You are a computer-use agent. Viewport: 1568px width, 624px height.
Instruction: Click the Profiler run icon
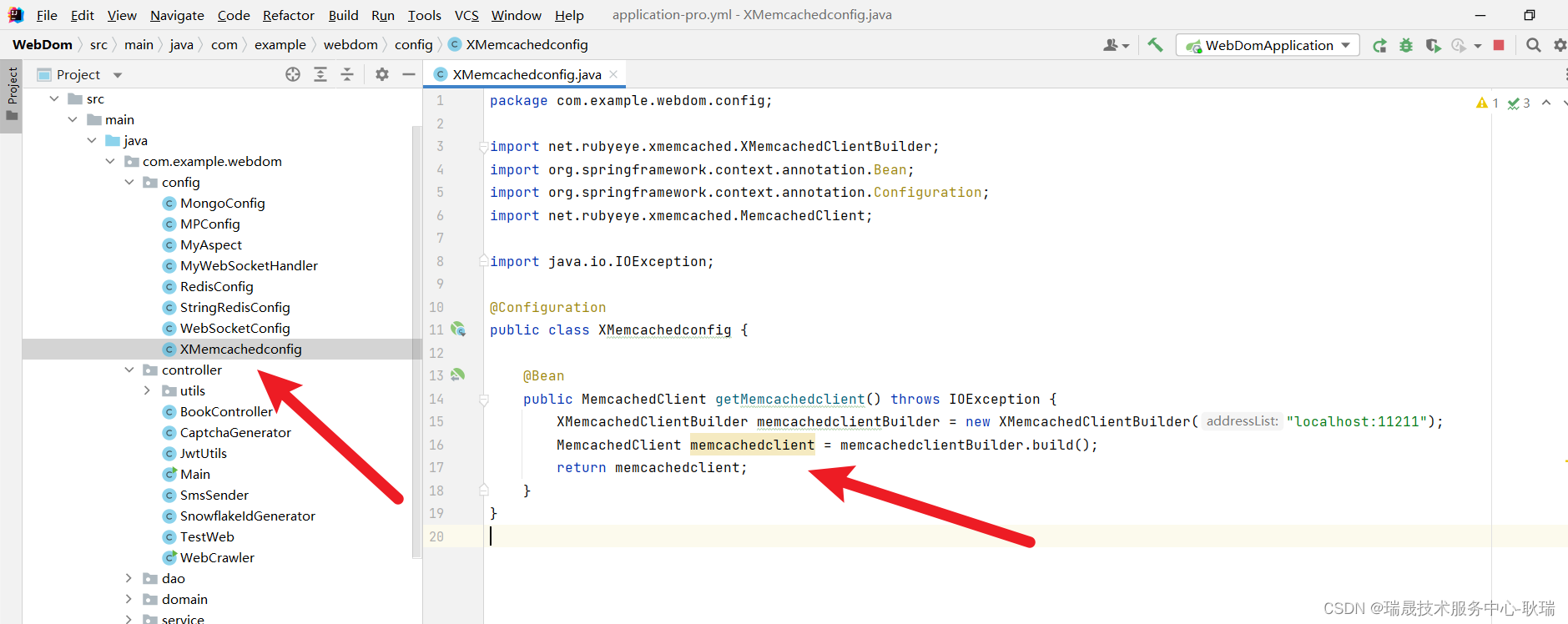(x=1459, y=45)
